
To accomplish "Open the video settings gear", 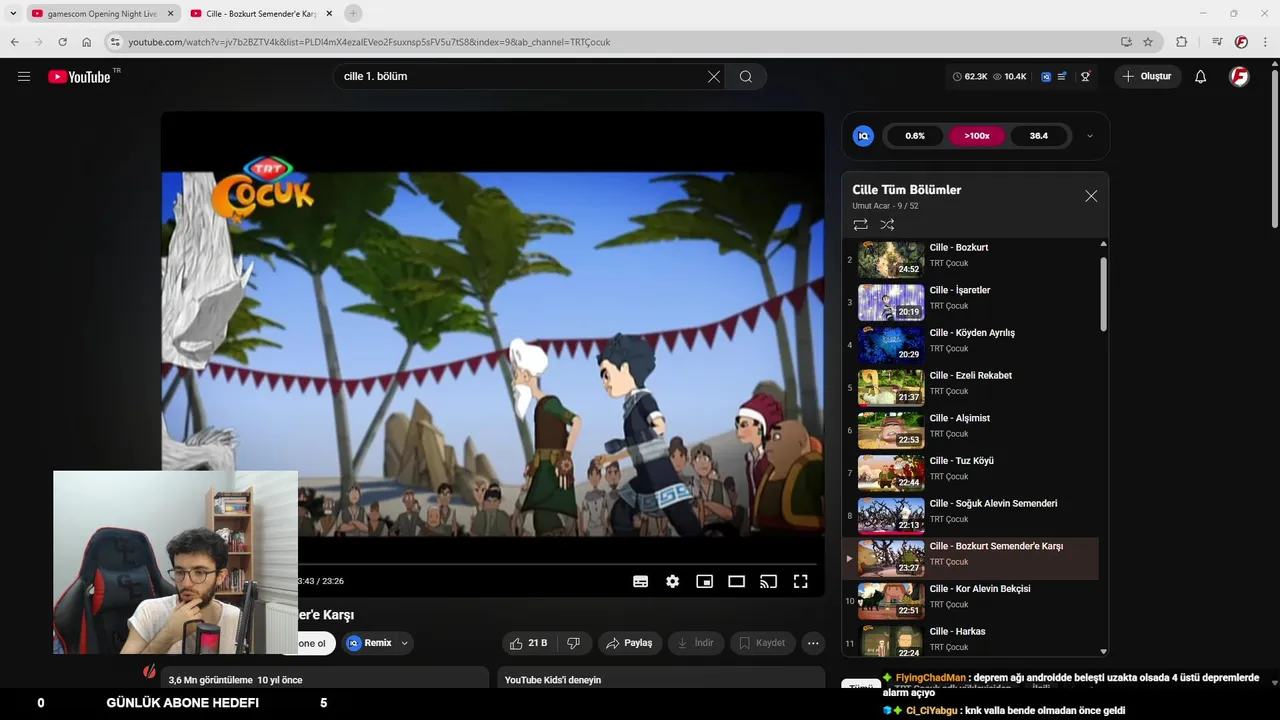I will 673,581.
